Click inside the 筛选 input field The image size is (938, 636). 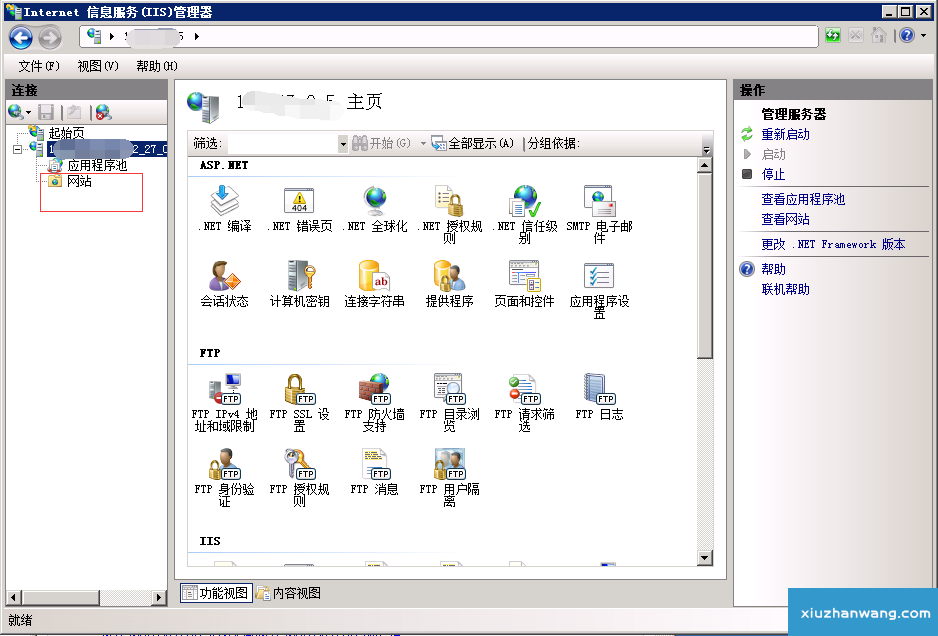pos(282,144)
